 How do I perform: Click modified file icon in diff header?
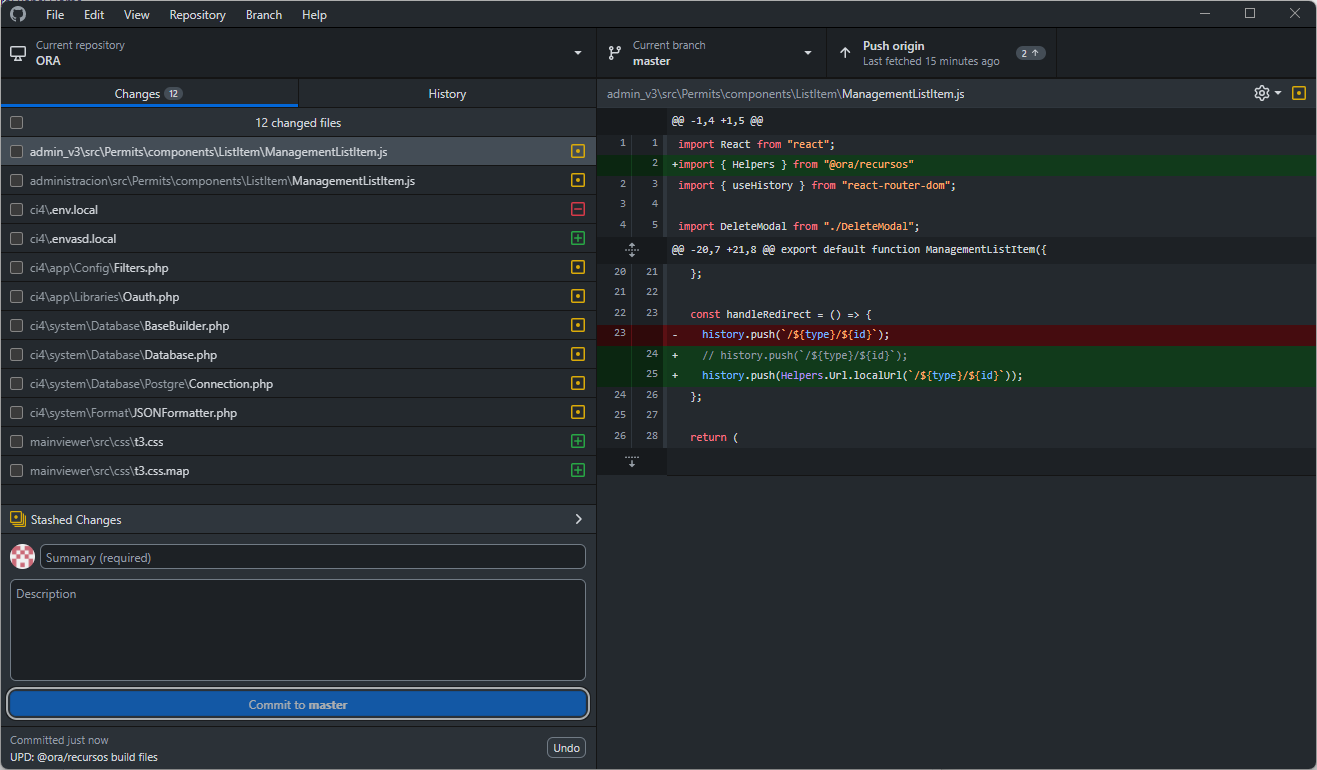pos(1299,93)
